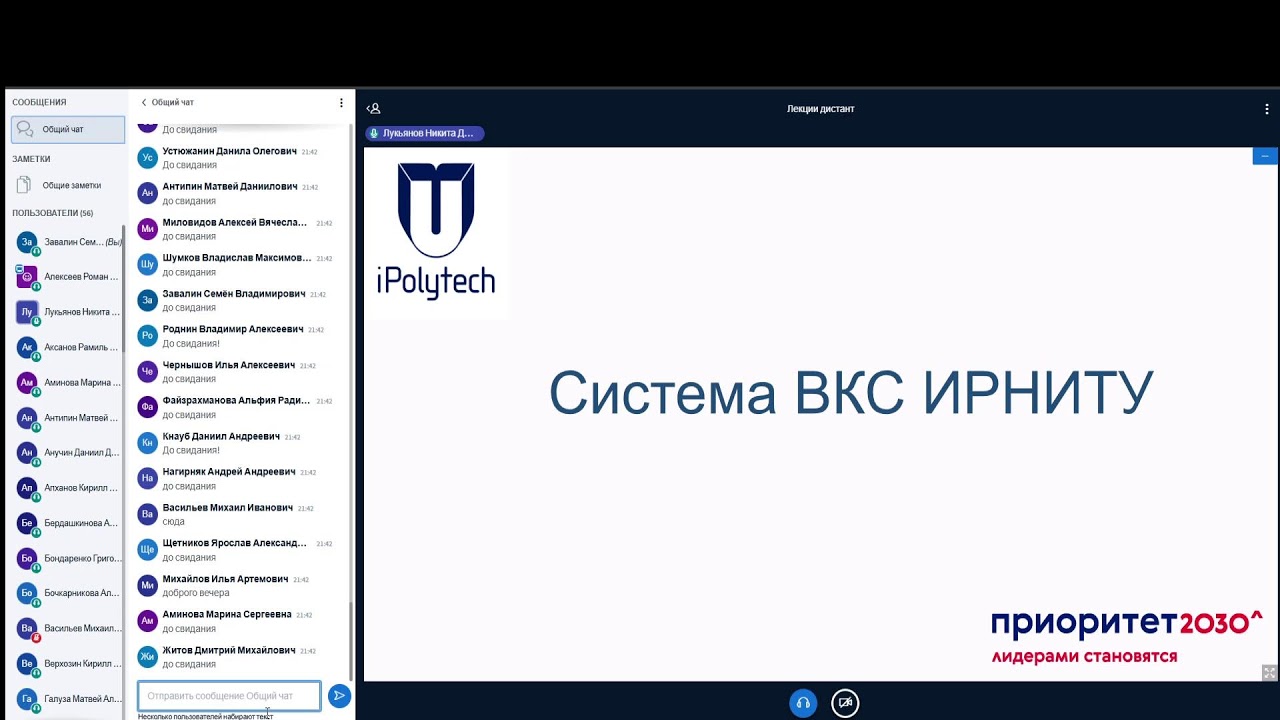Click the Ще avatar of Щетников's chat message

pyautogui.click(x=148, y=550)
